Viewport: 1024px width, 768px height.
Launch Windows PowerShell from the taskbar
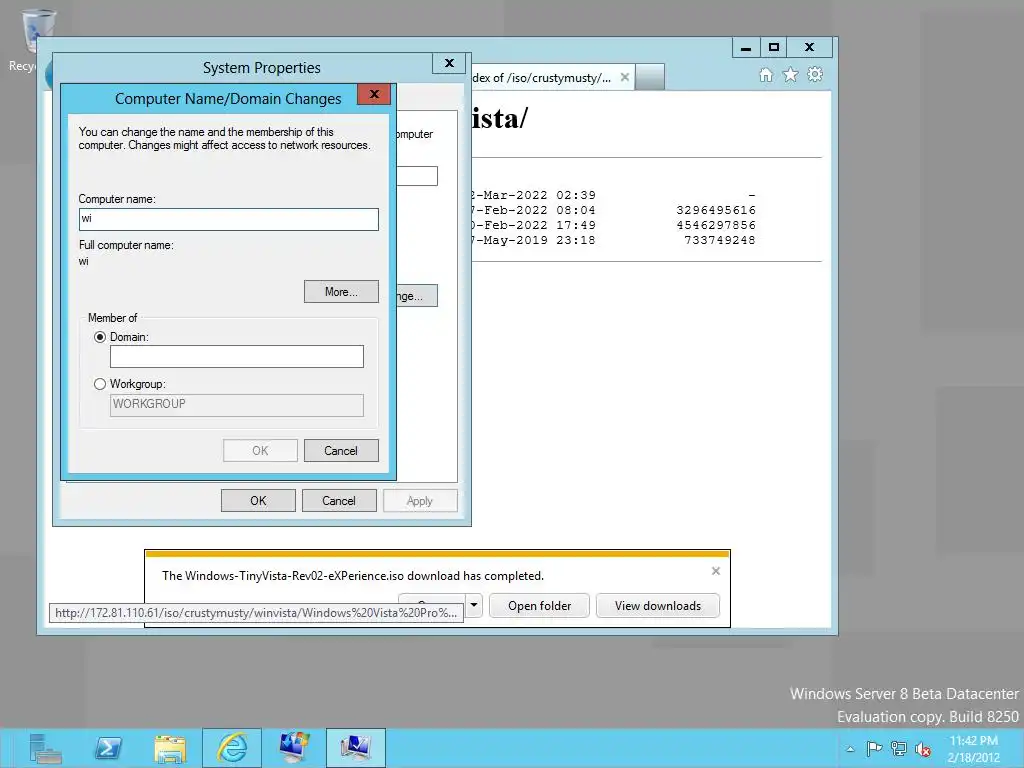tap(108, 748)
